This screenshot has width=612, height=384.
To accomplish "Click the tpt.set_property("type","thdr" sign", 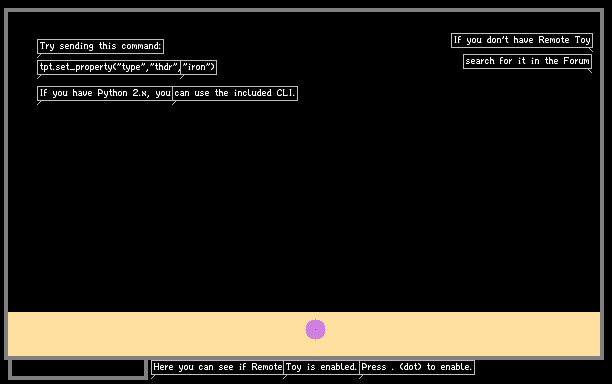I will [x=109, y=67].
